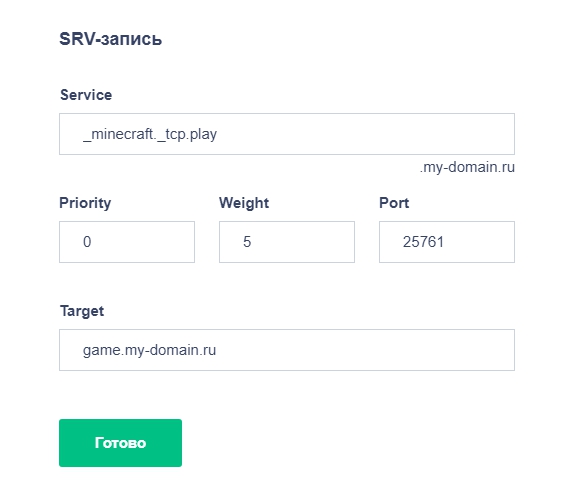Viewport: 562px width, 485px height.
Task: Activate the Weight input field
Action: click(x=287, y=242)
